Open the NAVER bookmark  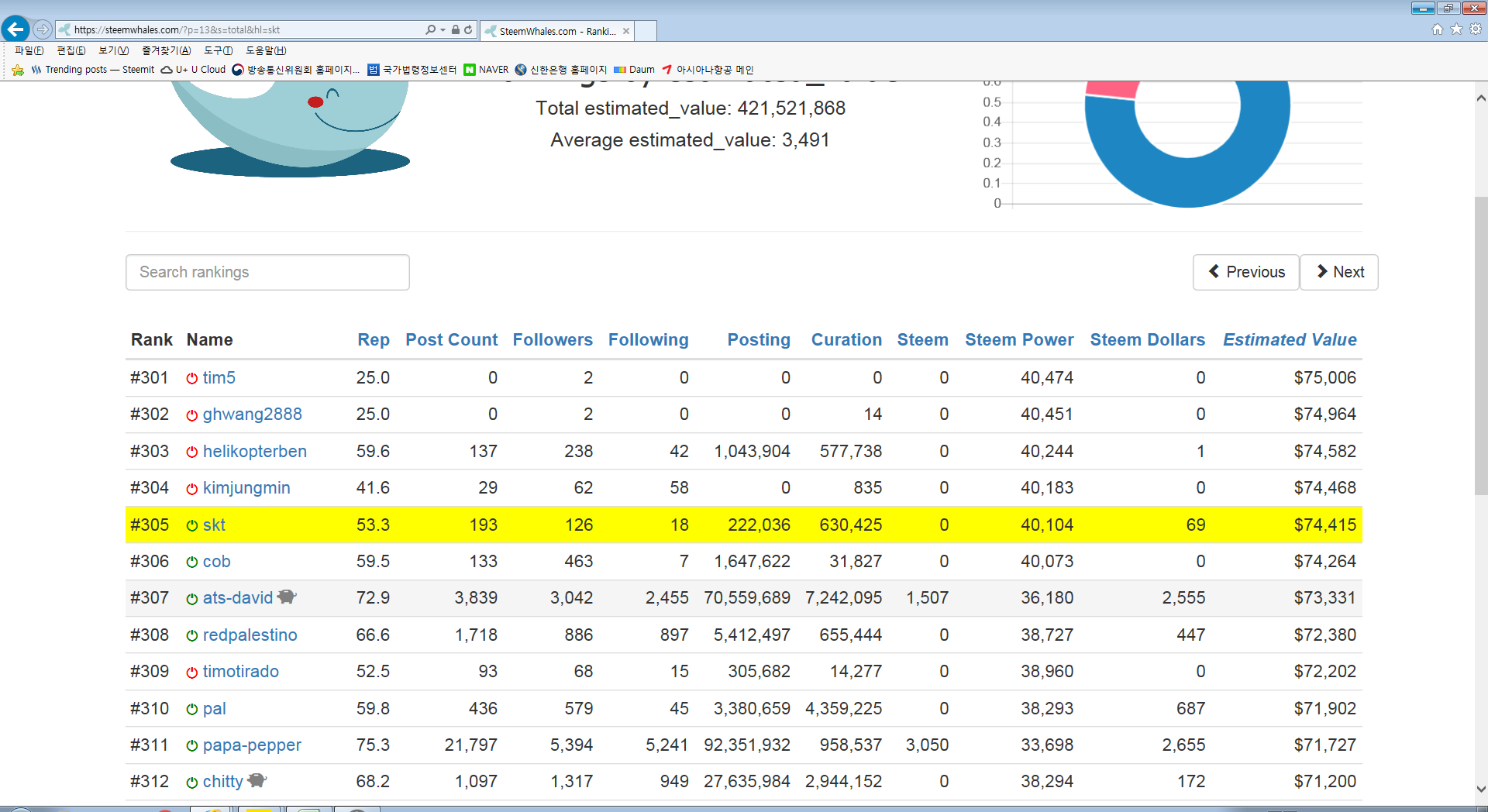[x=486, y=70]
